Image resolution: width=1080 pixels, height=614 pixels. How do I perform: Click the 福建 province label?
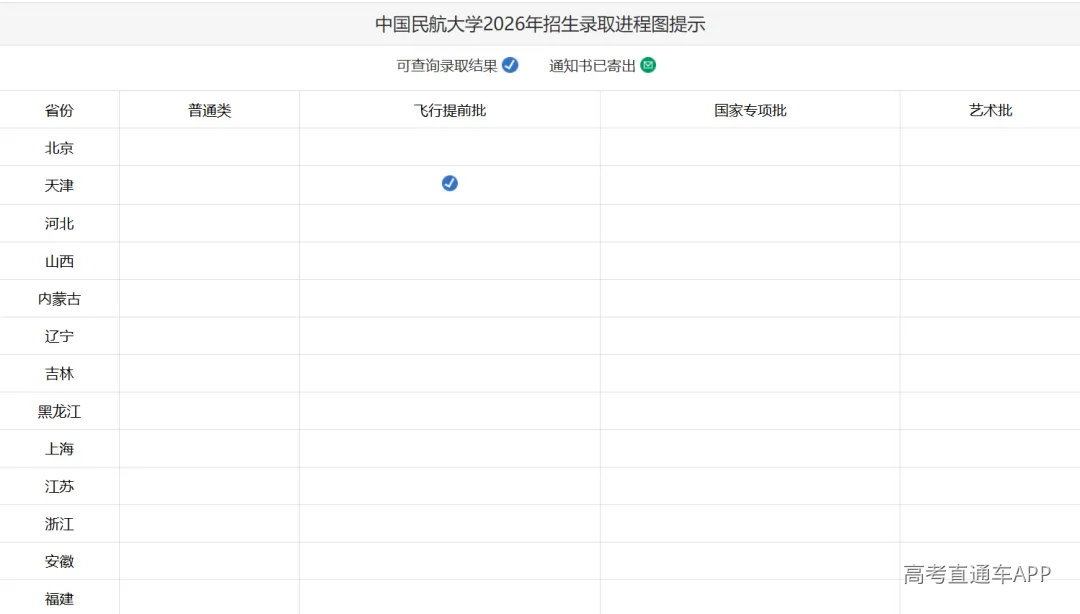click(59, 599)
